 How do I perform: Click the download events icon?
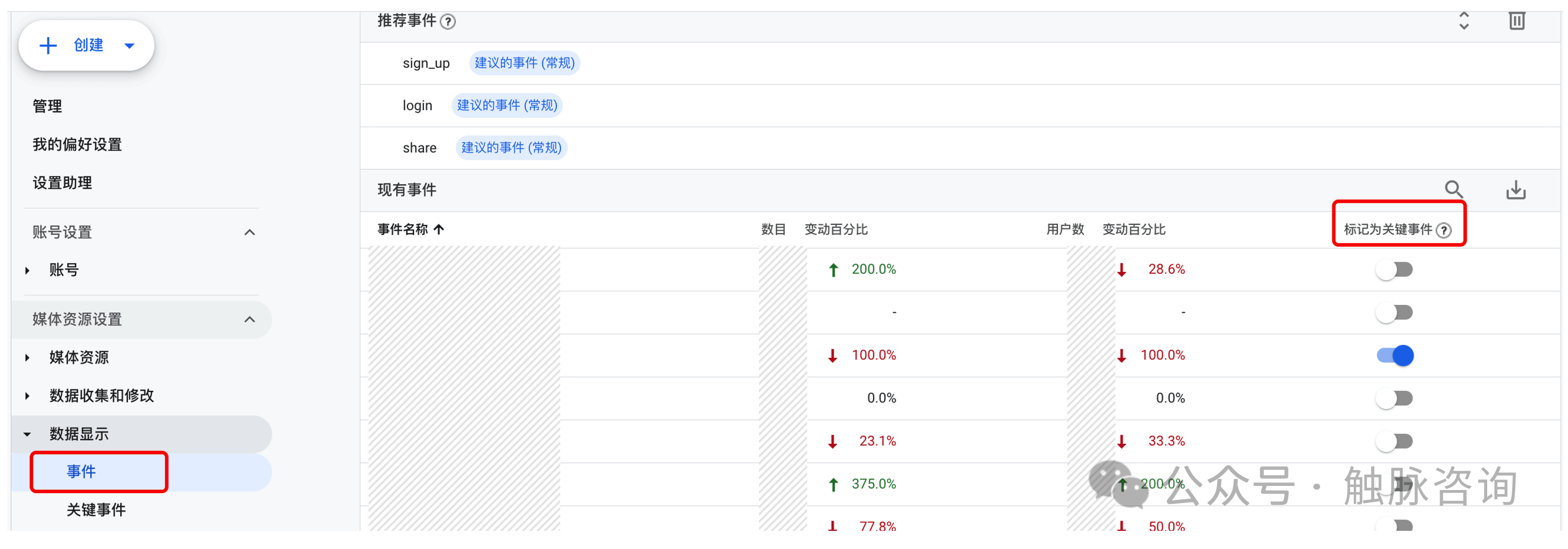[x=1515, y=190]
